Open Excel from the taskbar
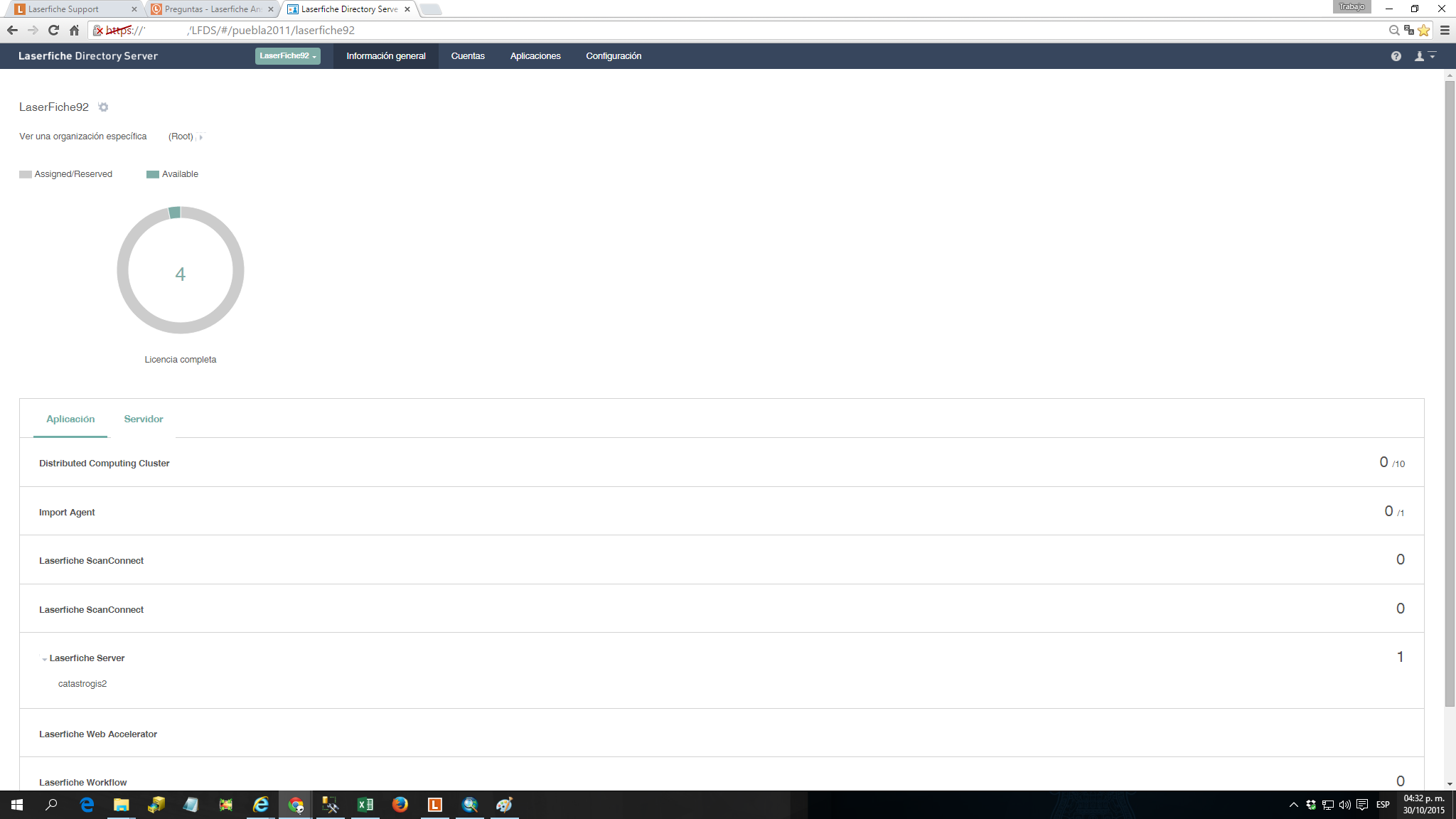Image resolution: width=1456 pixels, height=819 pixels. tap(365, 805)
